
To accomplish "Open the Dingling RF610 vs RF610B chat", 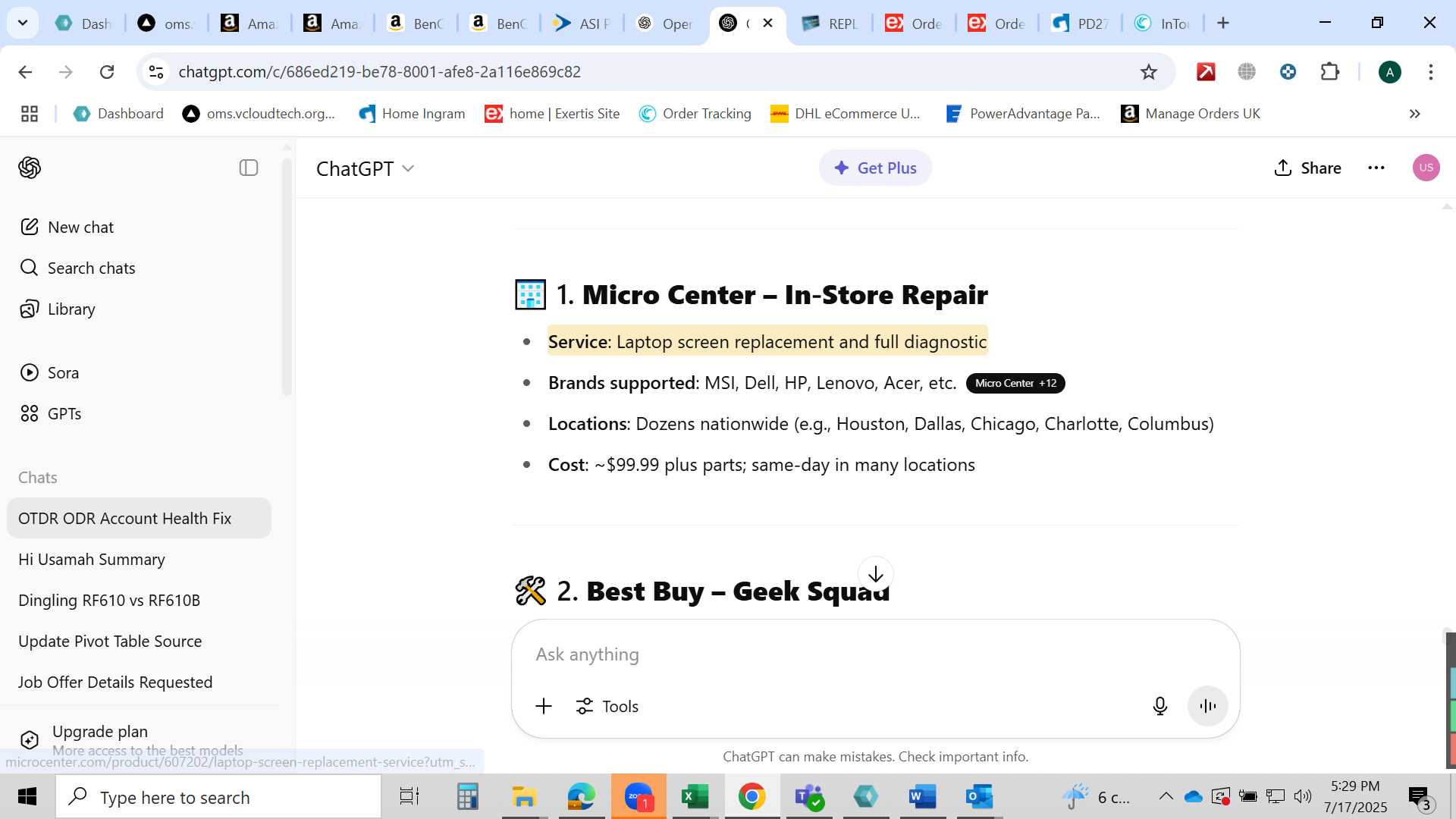I will [x=139, y=600].
